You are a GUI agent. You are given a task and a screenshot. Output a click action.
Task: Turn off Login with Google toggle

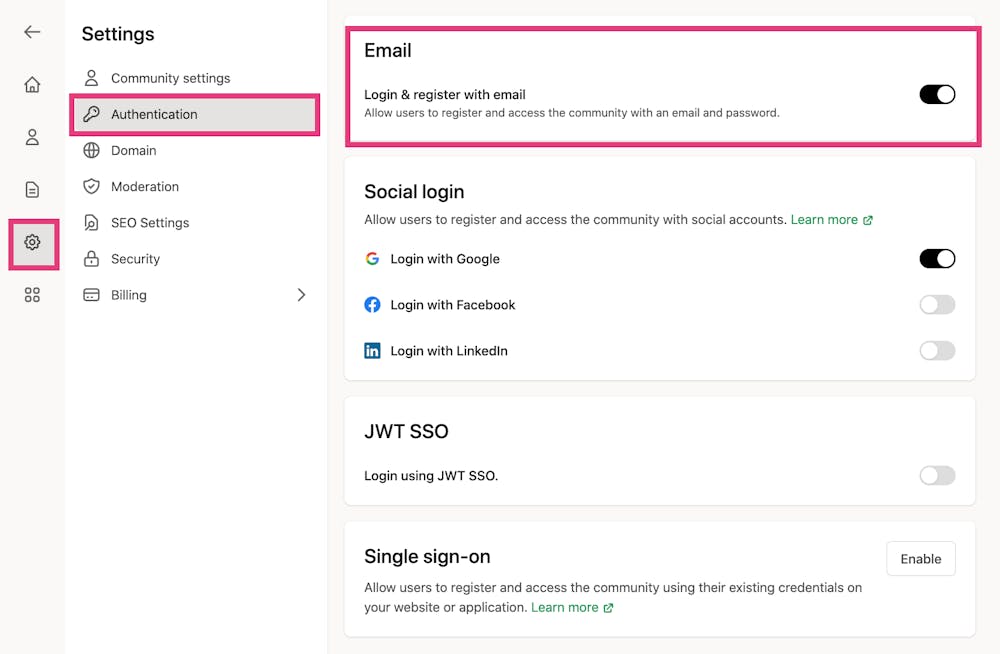tap(937, 259)
